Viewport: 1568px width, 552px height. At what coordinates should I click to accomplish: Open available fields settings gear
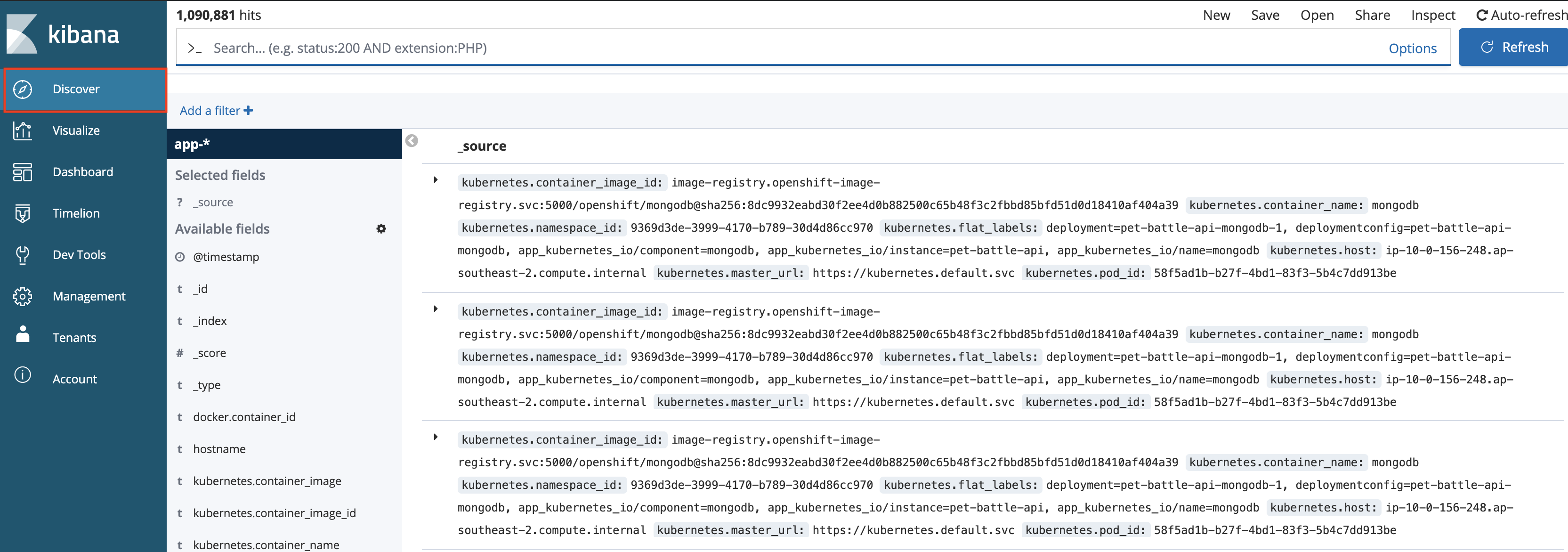pyautogui.click(x=381, y=229)
